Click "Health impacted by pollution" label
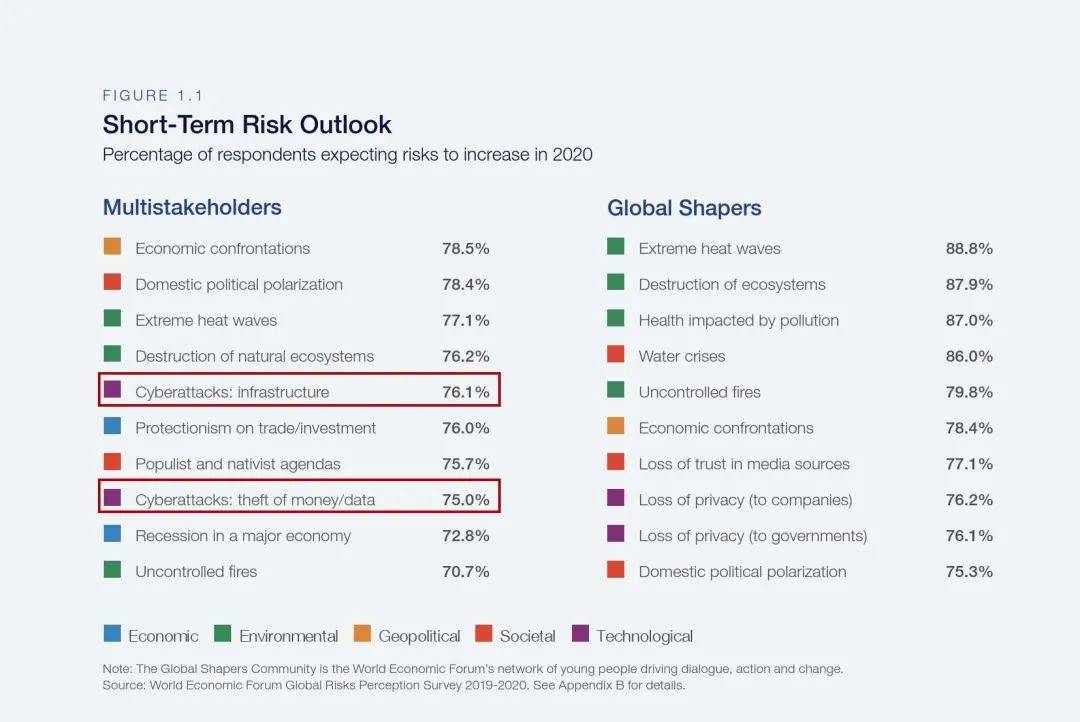Screen dimensions: 1080x722 click(x=739, y=320)
